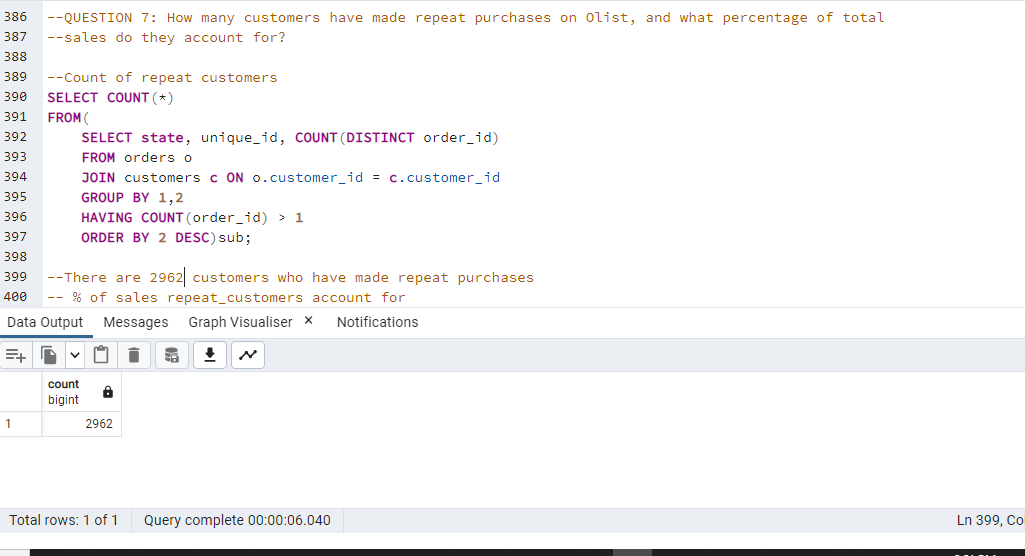Screen dimensions: 1025x556
Task: Select the Graph Visualiser tab
Action: 241,322
